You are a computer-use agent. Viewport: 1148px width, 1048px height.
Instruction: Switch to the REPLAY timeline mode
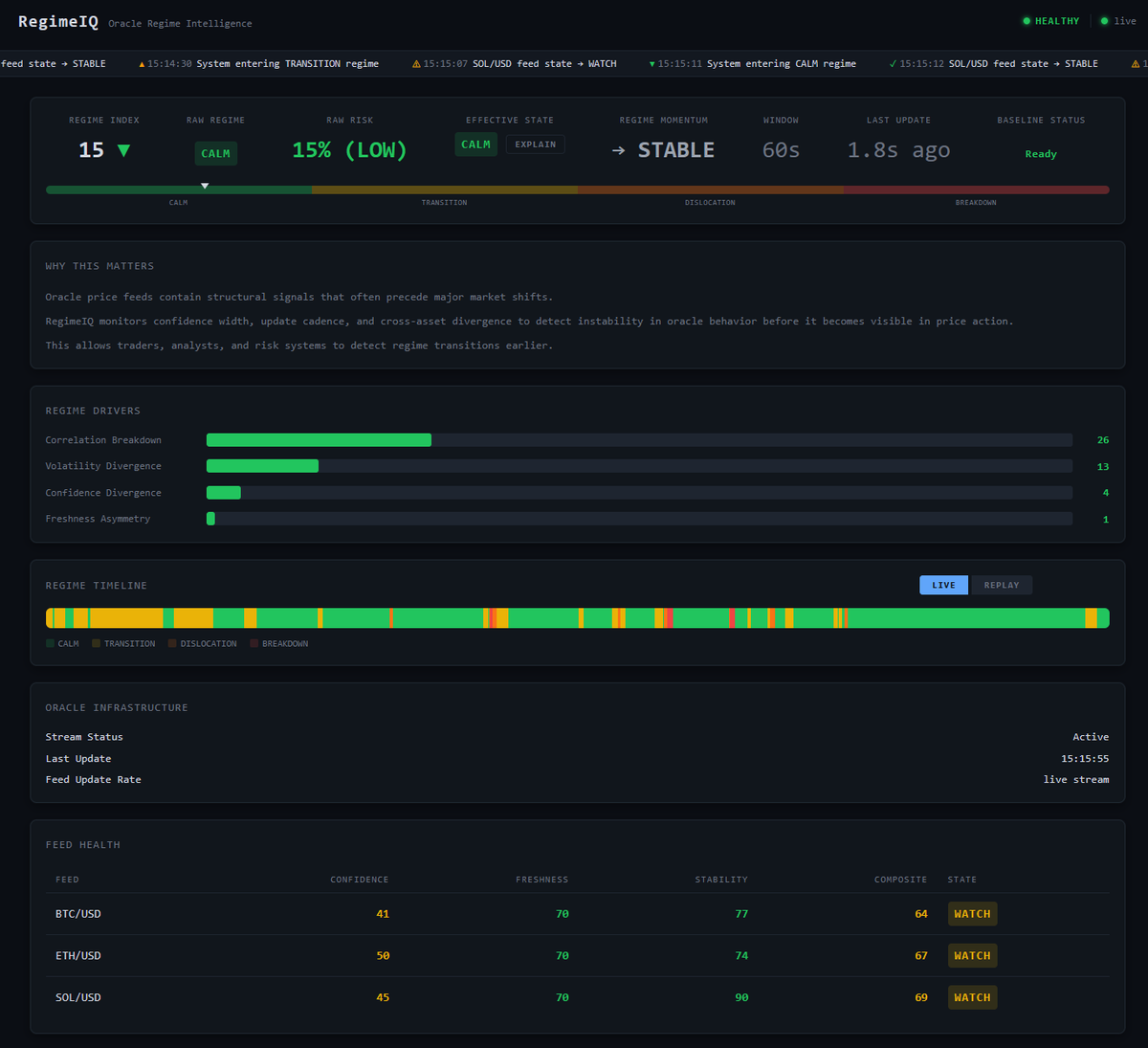point(1002,585)
